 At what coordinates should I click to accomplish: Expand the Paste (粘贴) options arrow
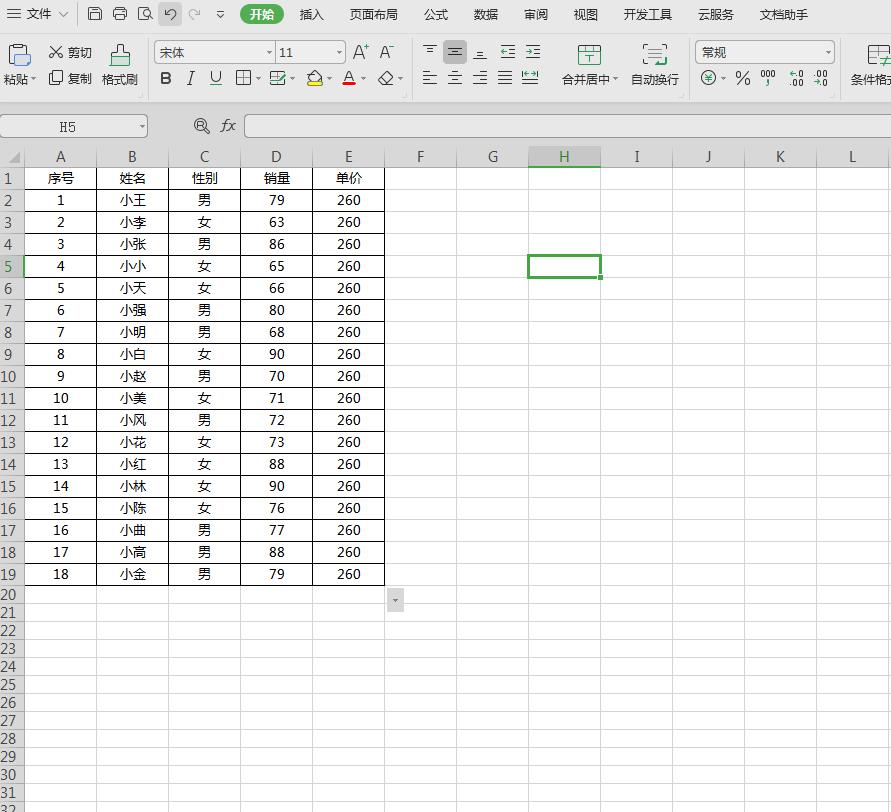pos(34,79)
